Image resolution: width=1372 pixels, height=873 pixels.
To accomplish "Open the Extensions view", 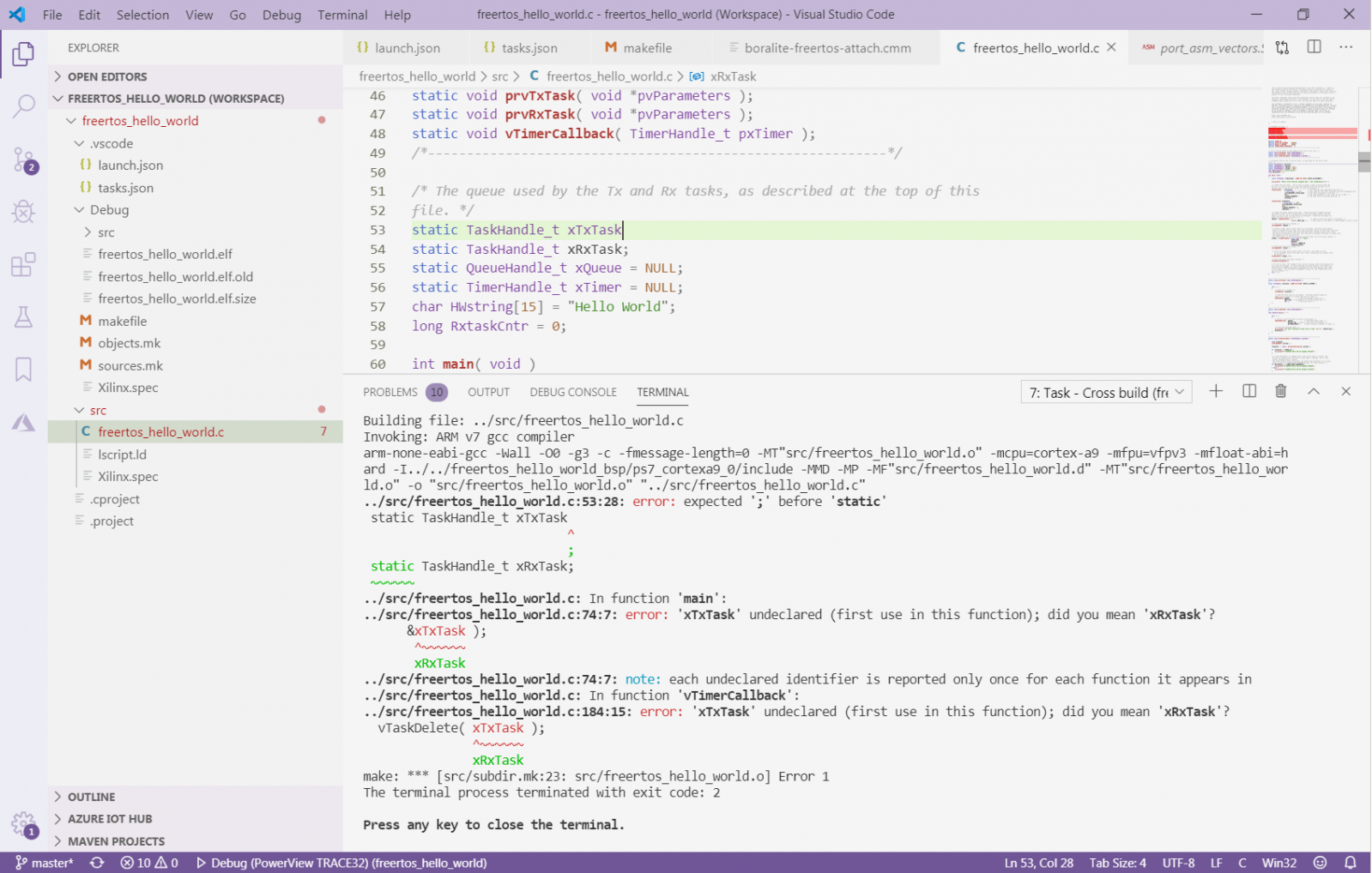I will [x=23, y=265].
